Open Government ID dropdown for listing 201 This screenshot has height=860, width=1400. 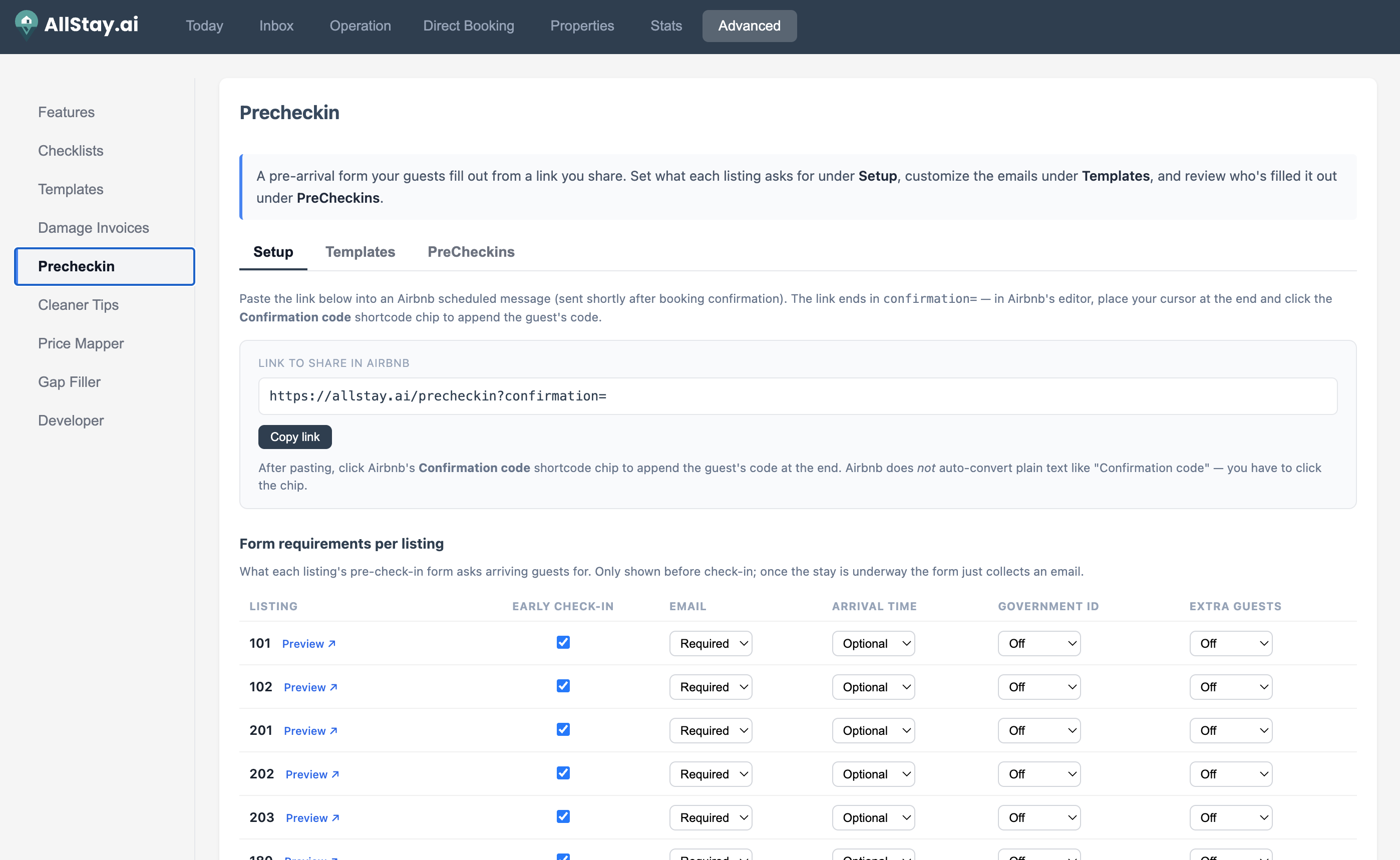click(x=1039, y=730)
